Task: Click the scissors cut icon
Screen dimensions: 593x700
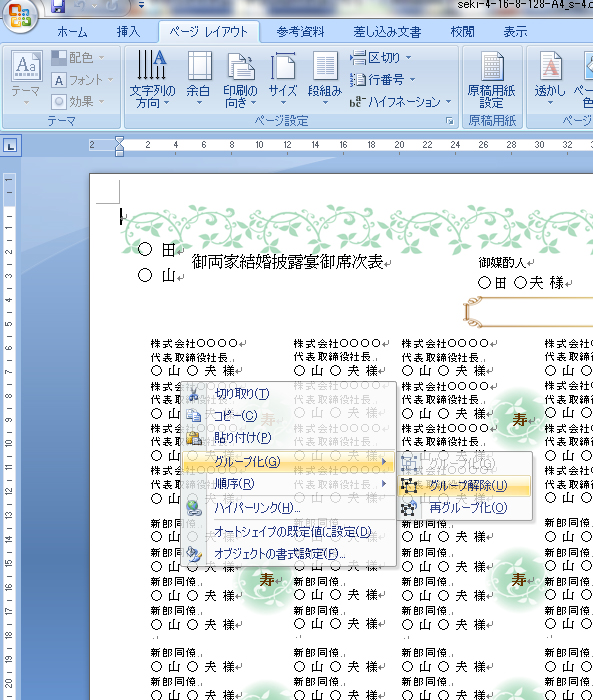Action: click(193, 394)
